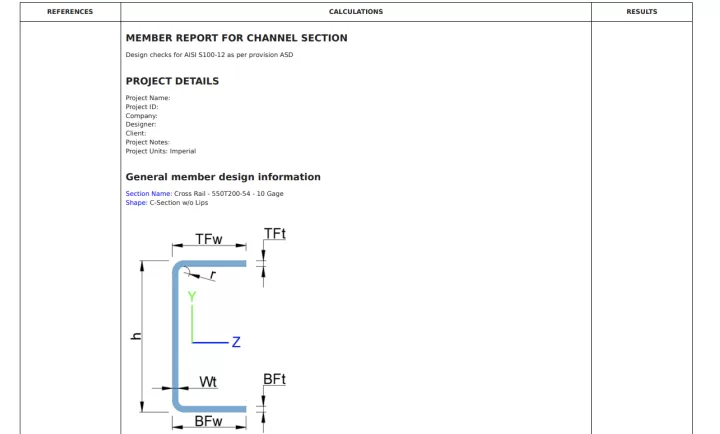Click the General member design information heading
The image size is (720, 434).
223,177
